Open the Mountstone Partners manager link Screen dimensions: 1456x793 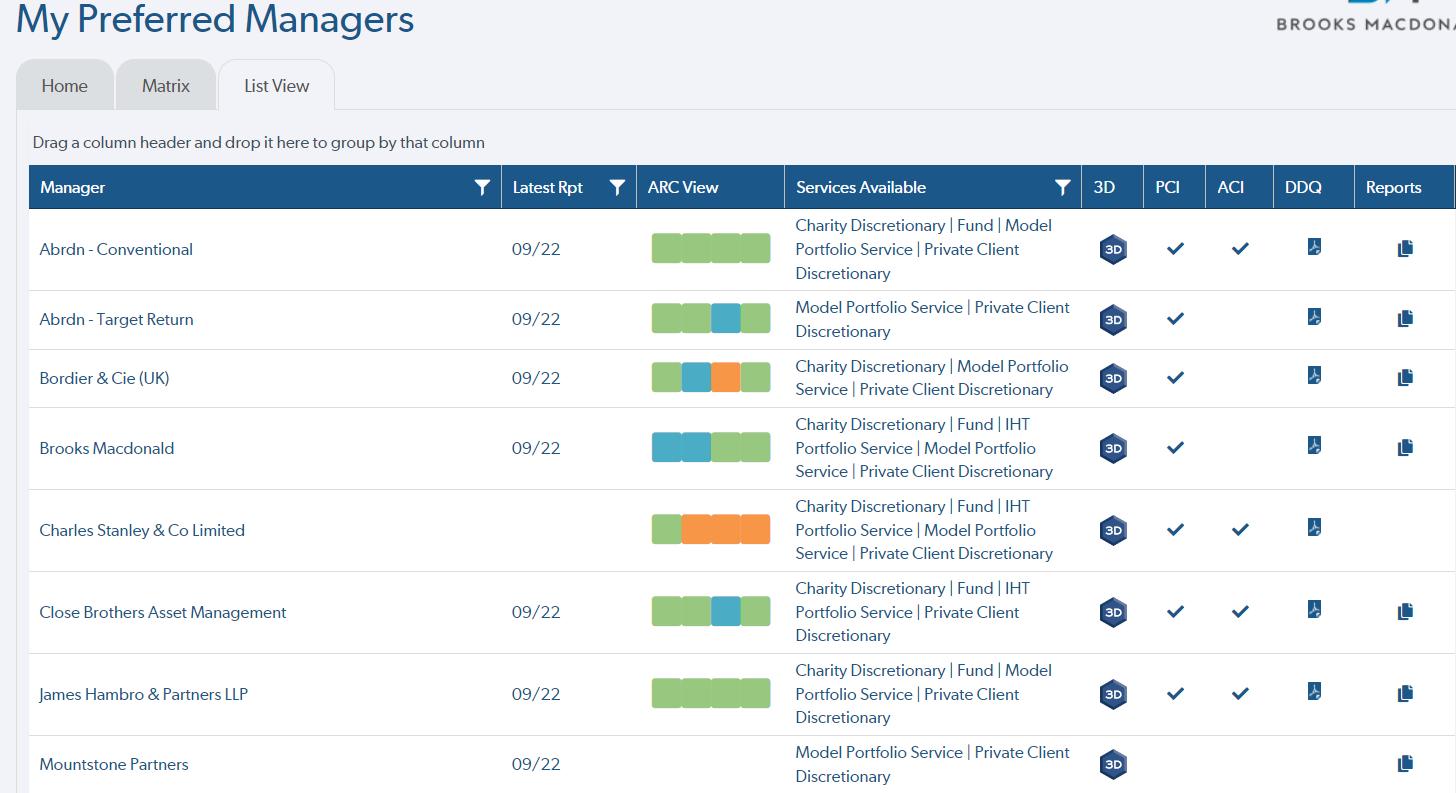[114, 764]
